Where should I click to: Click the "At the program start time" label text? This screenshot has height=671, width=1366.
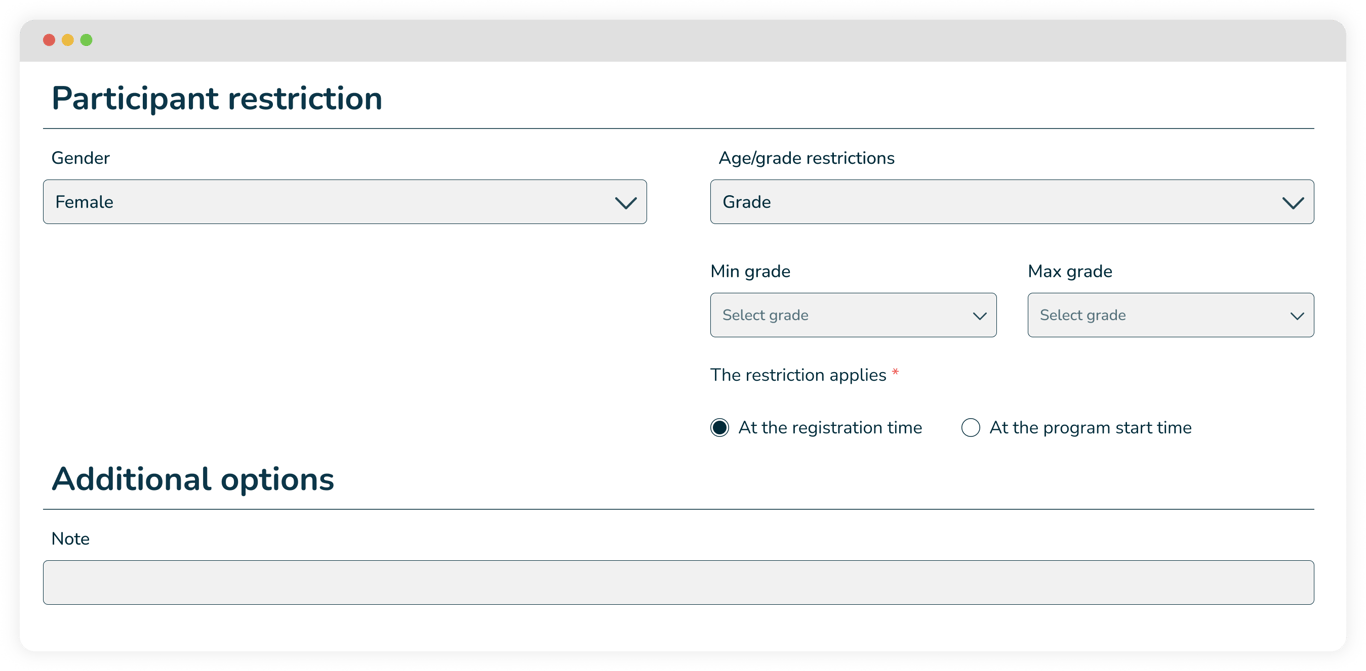[x=1090, y=428]
